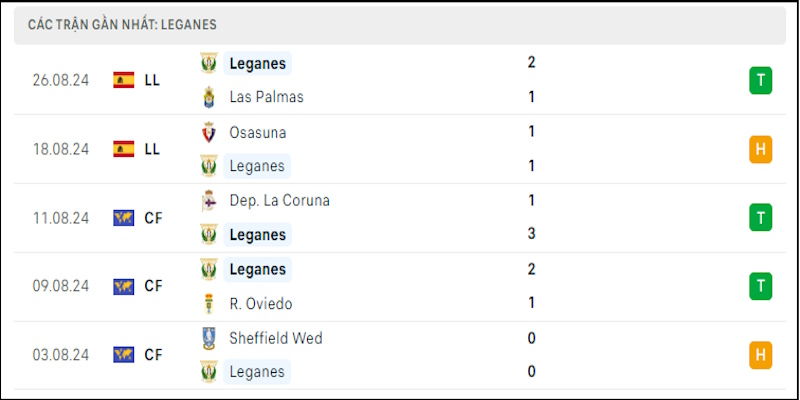Open the Osasuna team link
Viewport: 800px width, 400px height.
pos(258,133)
